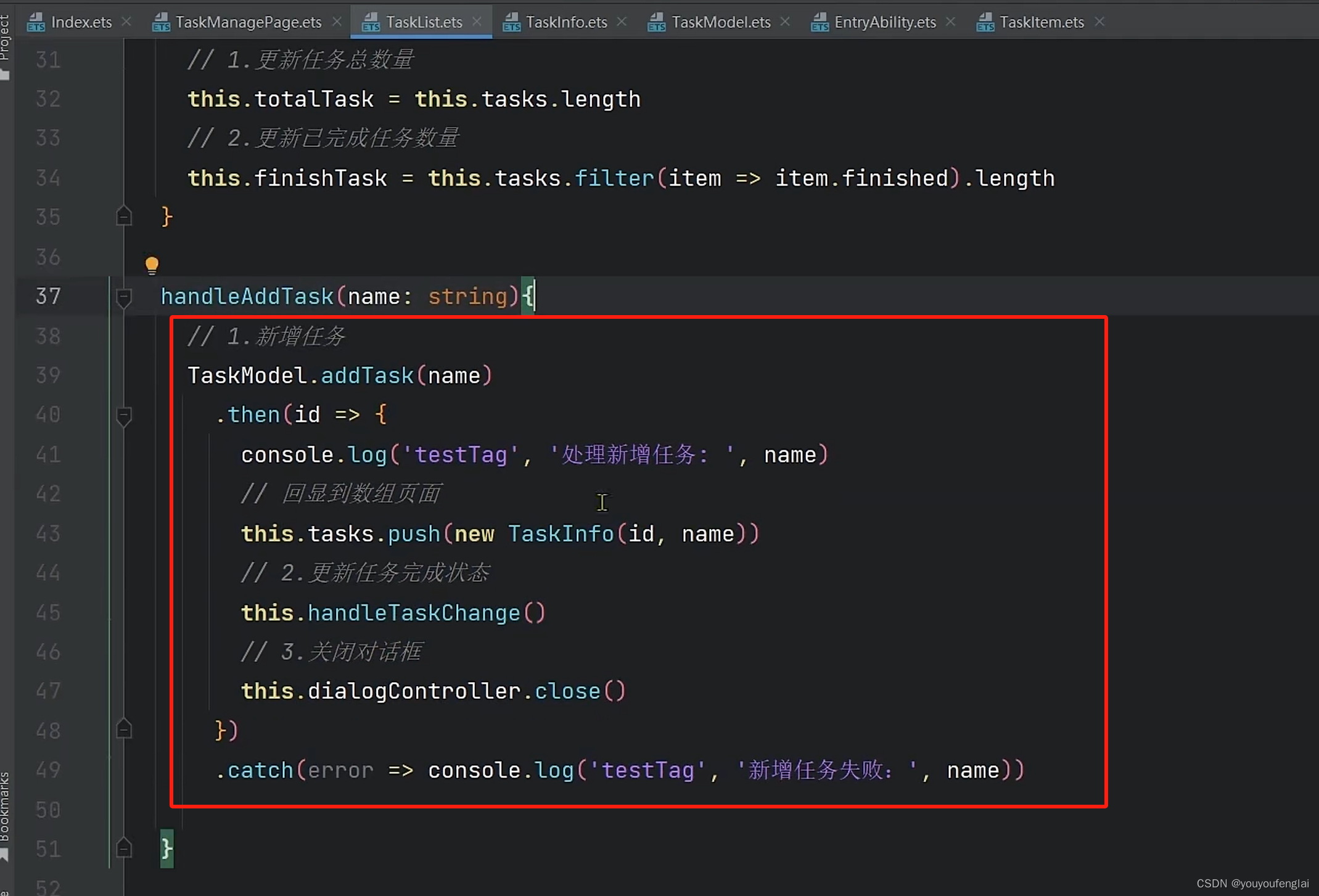The image size is (1319, 896).
Task: Close the TaskList.ets tab
Action: pos(477,22)
